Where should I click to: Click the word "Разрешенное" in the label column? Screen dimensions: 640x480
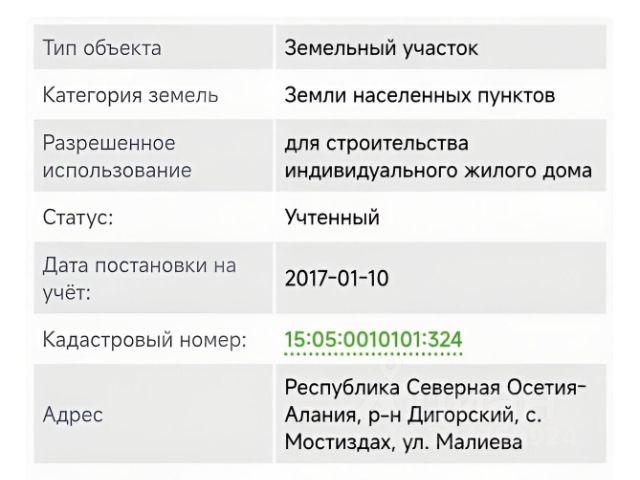tap(109, 144)
